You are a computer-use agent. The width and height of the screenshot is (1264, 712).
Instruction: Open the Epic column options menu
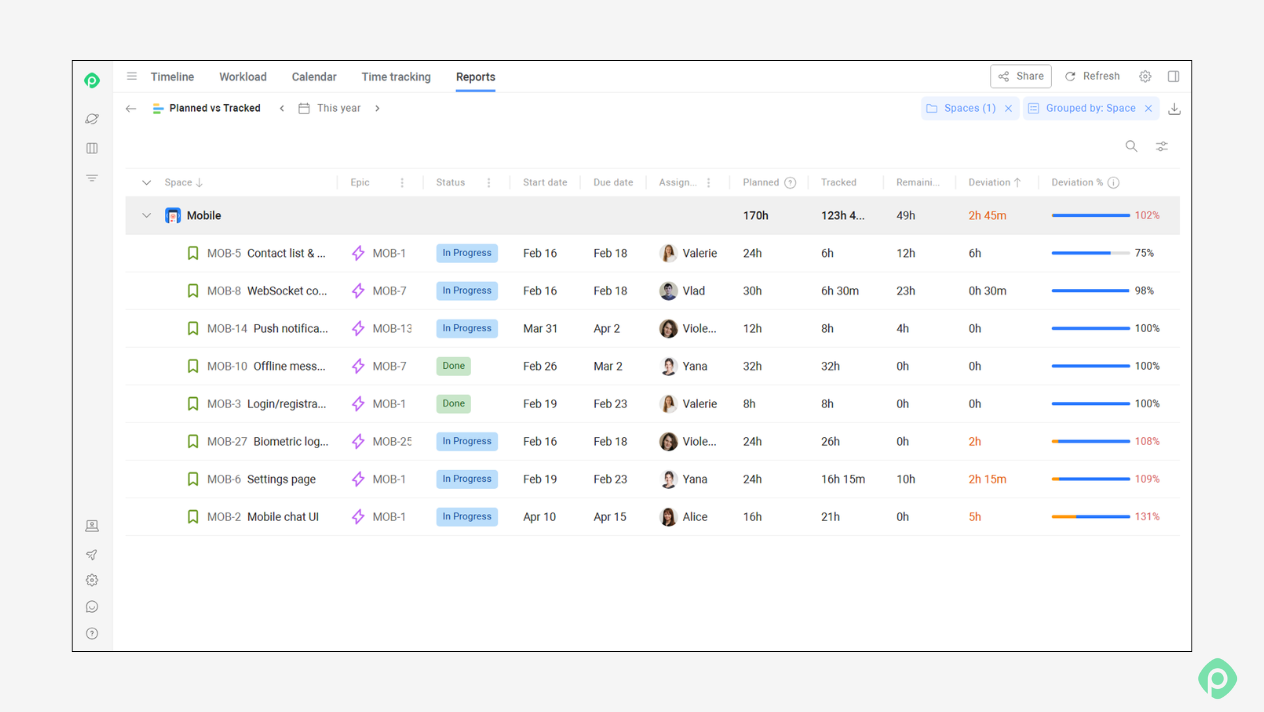[x=402, y=183]
